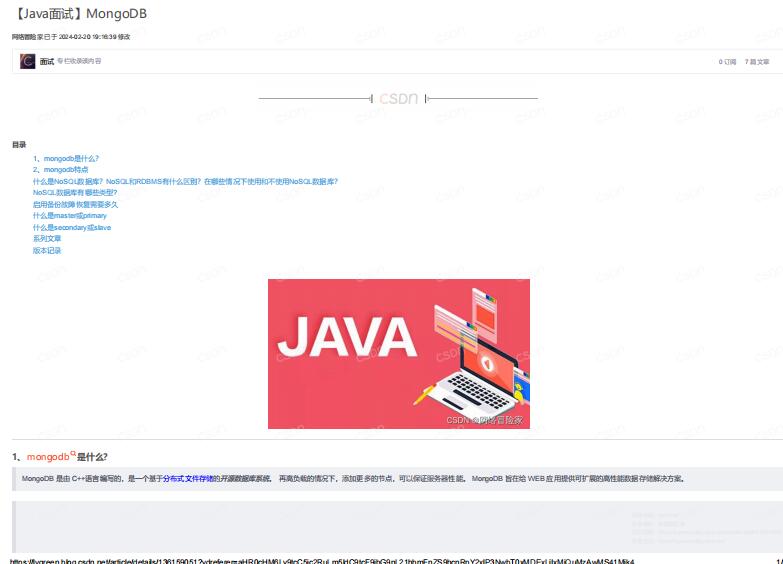Click the 0 订阅 subscriber count
Screen dimensions: 783x564
tap(727, 62)
